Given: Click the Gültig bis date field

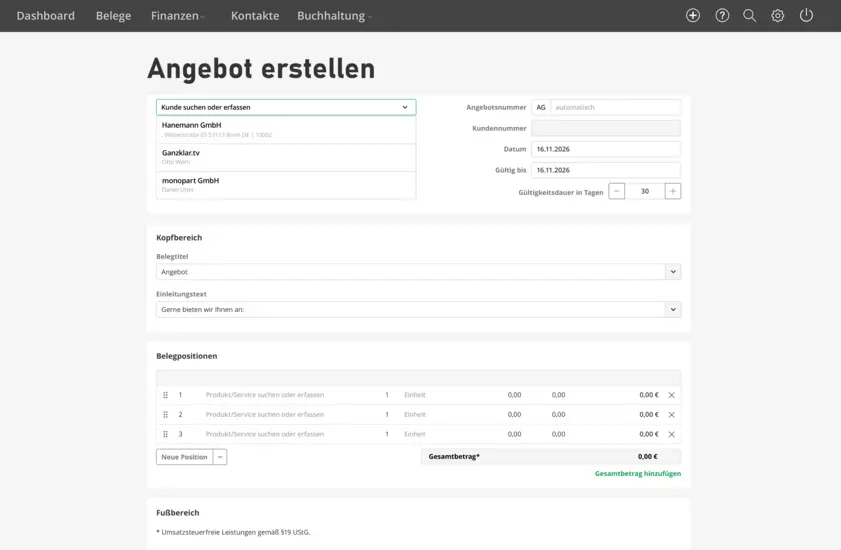Looking at the screenshot, I should pyautogui.click(x=605, y=170).
